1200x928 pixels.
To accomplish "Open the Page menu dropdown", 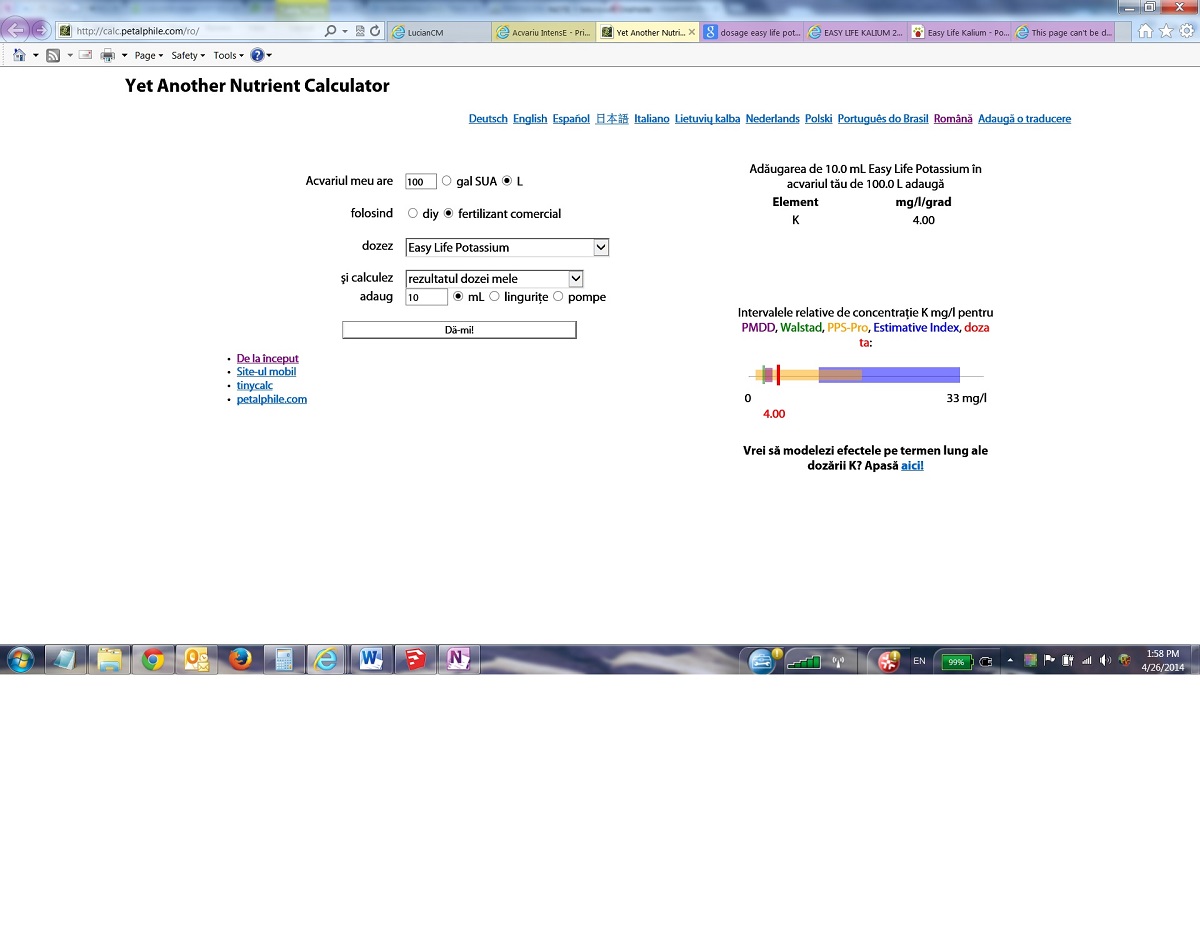I will point(149,56).
